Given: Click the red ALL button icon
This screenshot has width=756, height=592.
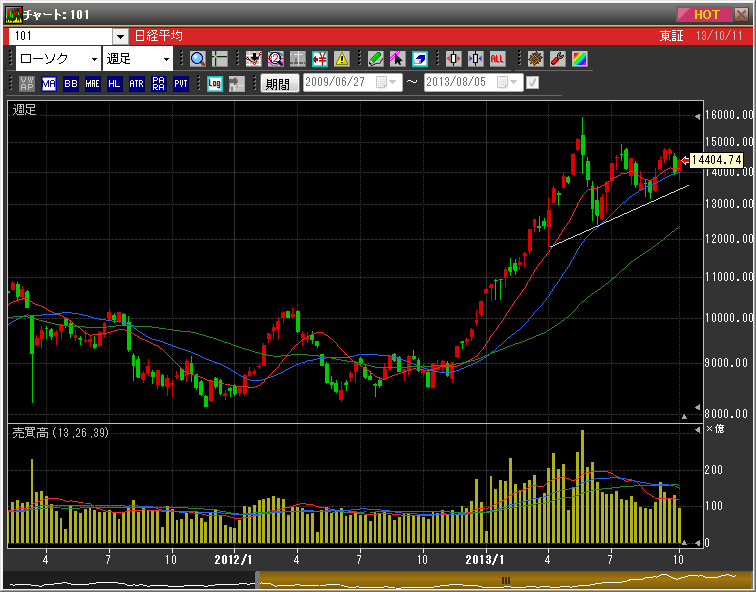Looking at the screenshot, I should point(497,59).
